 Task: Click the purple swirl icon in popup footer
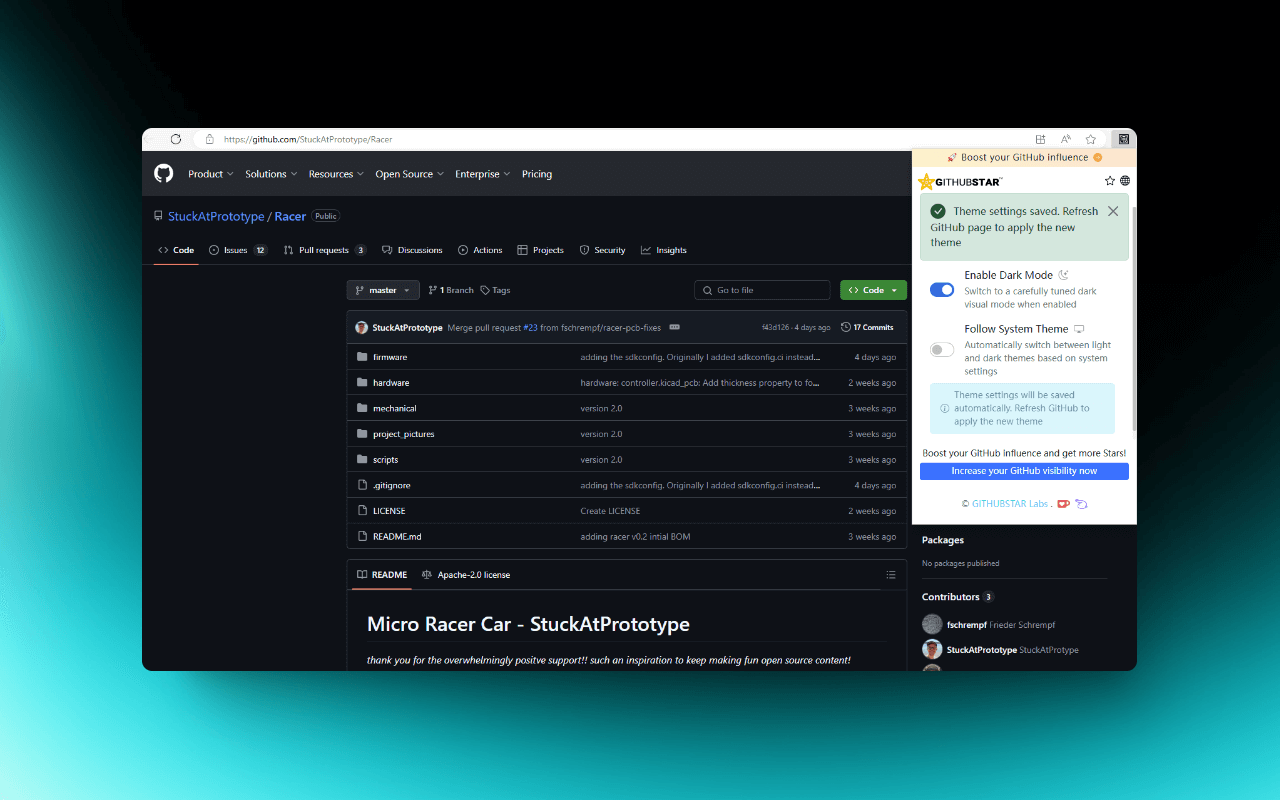[x=1081, y=503]
